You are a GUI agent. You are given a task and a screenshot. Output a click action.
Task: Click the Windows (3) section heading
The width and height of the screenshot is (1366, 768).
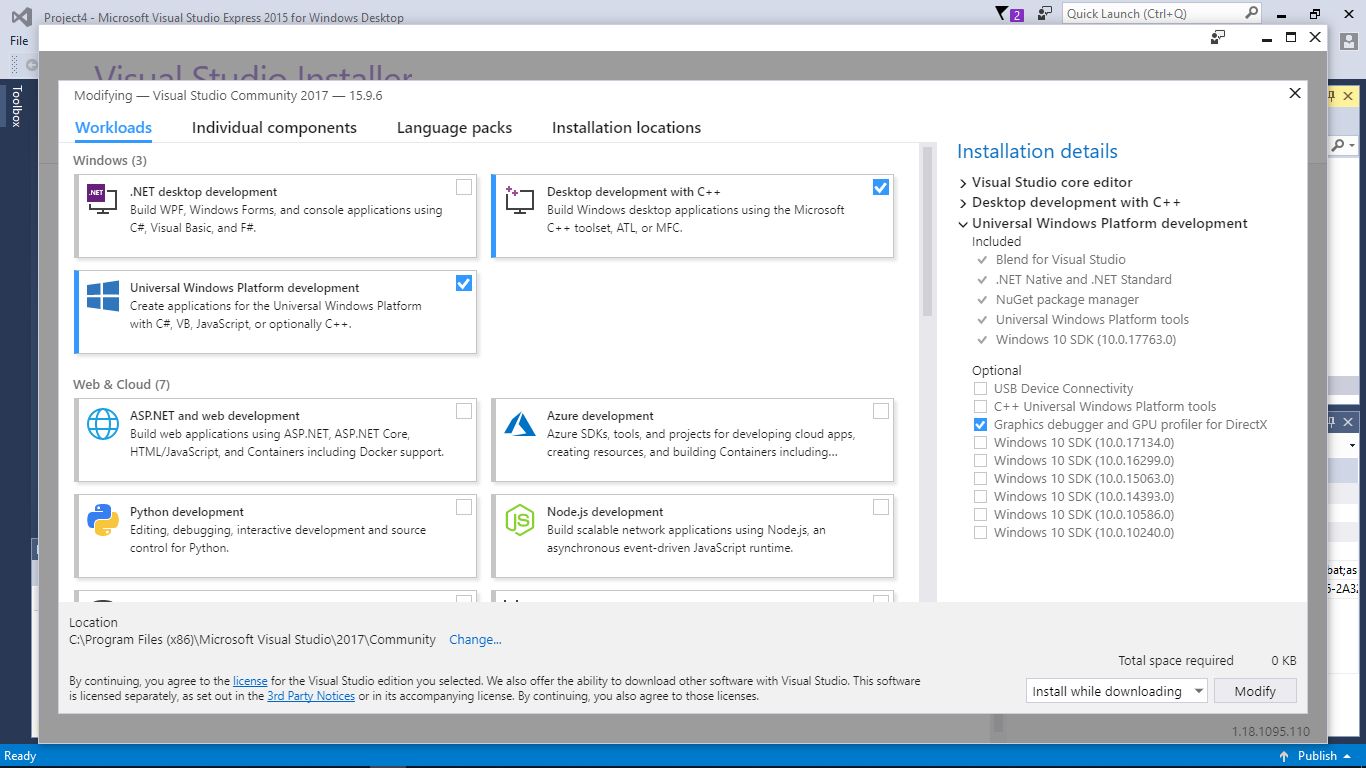pyautogui.click(x=110, y=161)
